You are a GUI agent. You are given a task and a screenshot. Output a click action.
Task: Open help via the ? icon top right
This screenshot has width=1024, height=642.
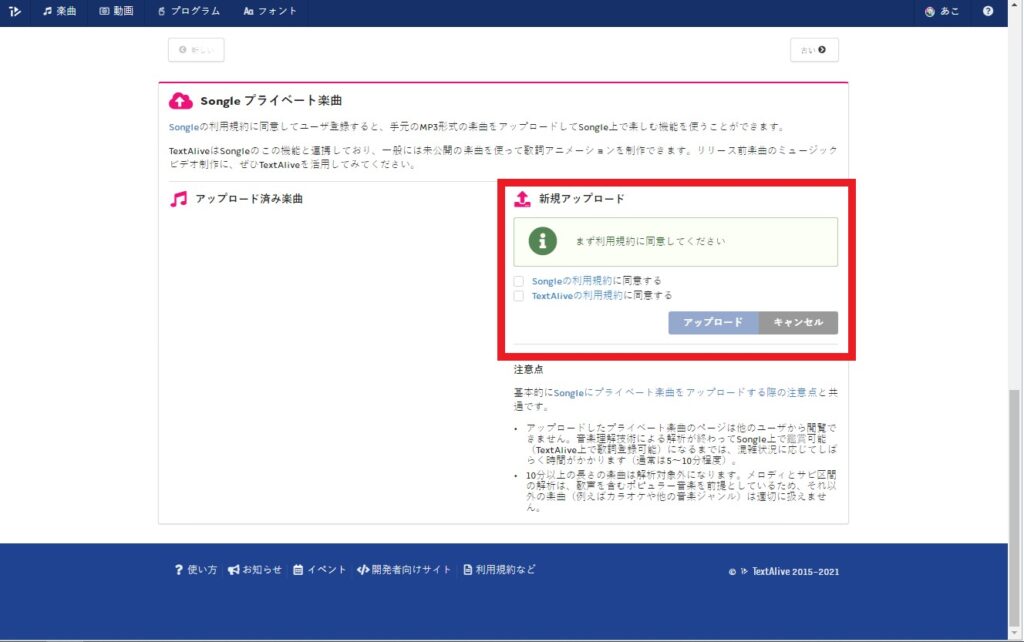pos(989,12)
